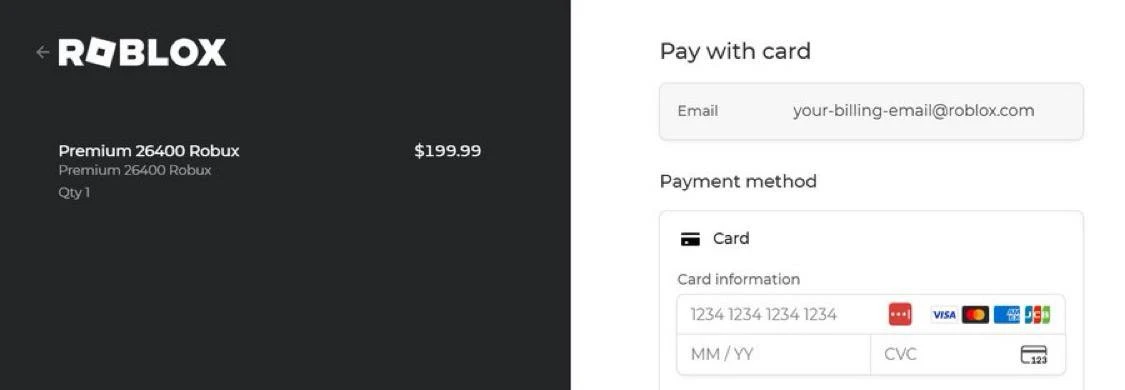Click the Pay with card heading
The width and height of the screenshot is (1125, 390).
click(x=735, y=52)
